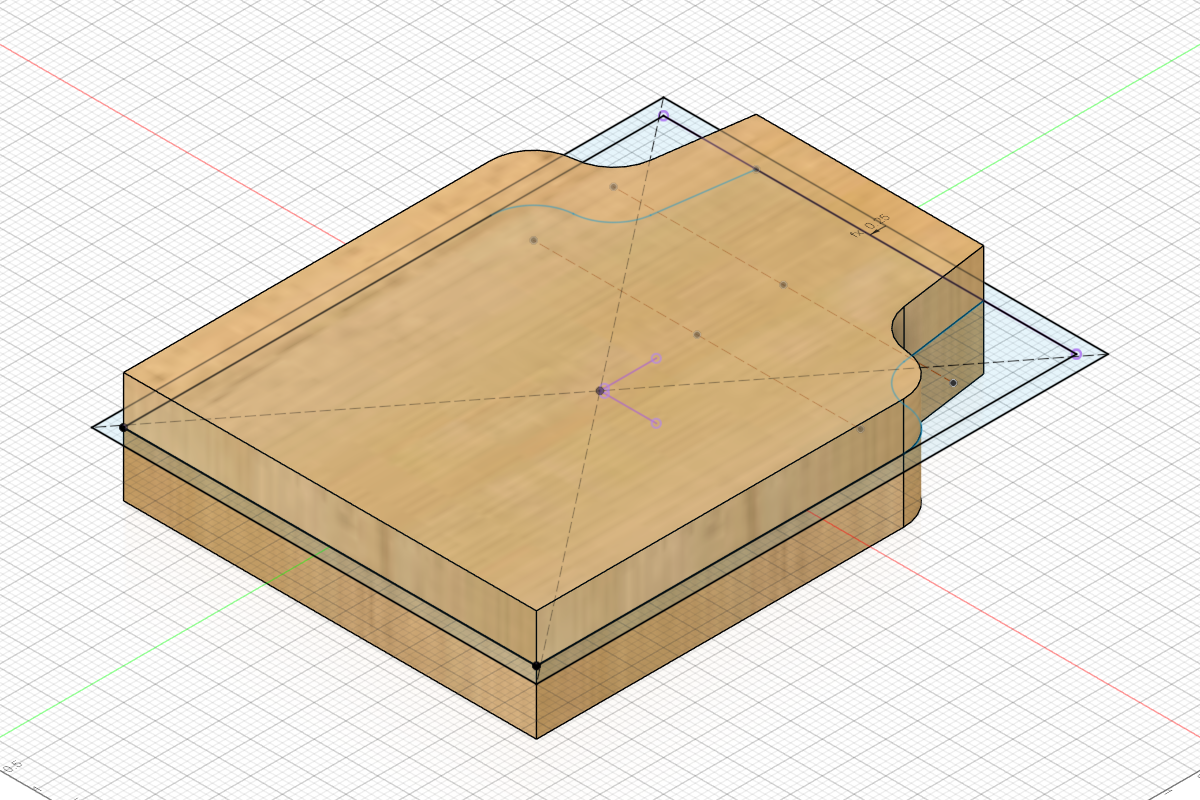Pick the purple sketch point at the right corner

coord(1076,354)
